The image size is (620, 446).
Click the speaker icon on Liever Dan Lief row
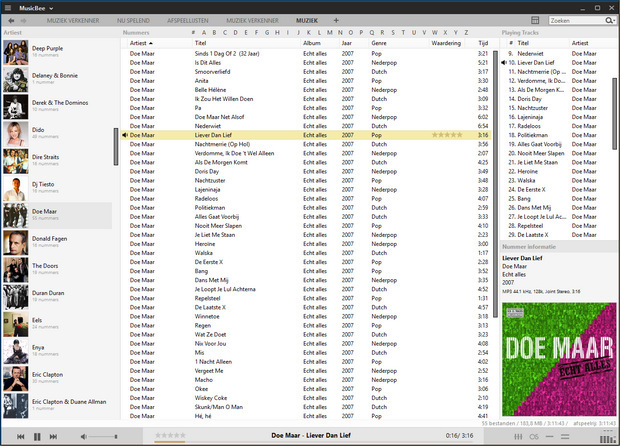pyautogui.click(x=125, y=135)
